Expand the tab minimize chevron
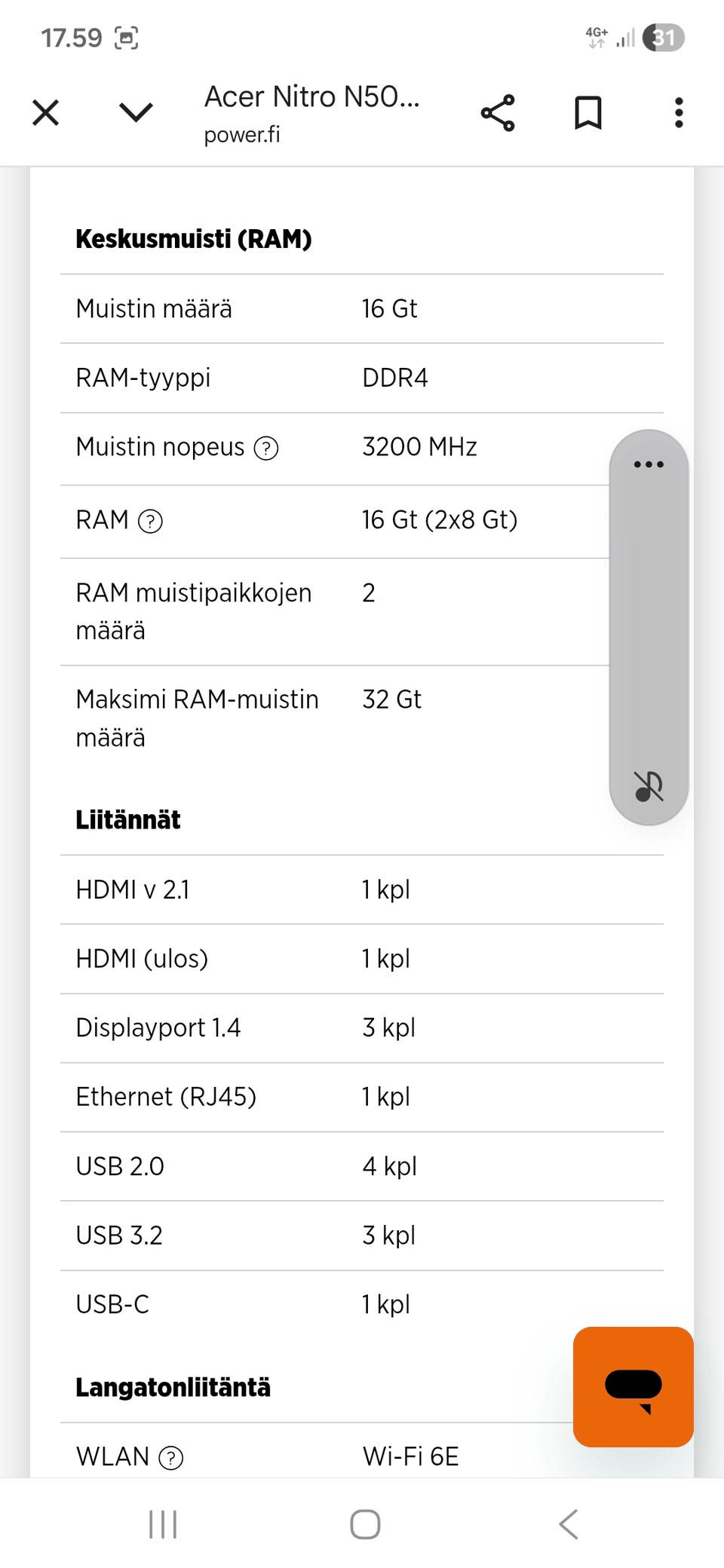Image resolution: width=724 pixels, height=1568 pixels. [136, 113]
